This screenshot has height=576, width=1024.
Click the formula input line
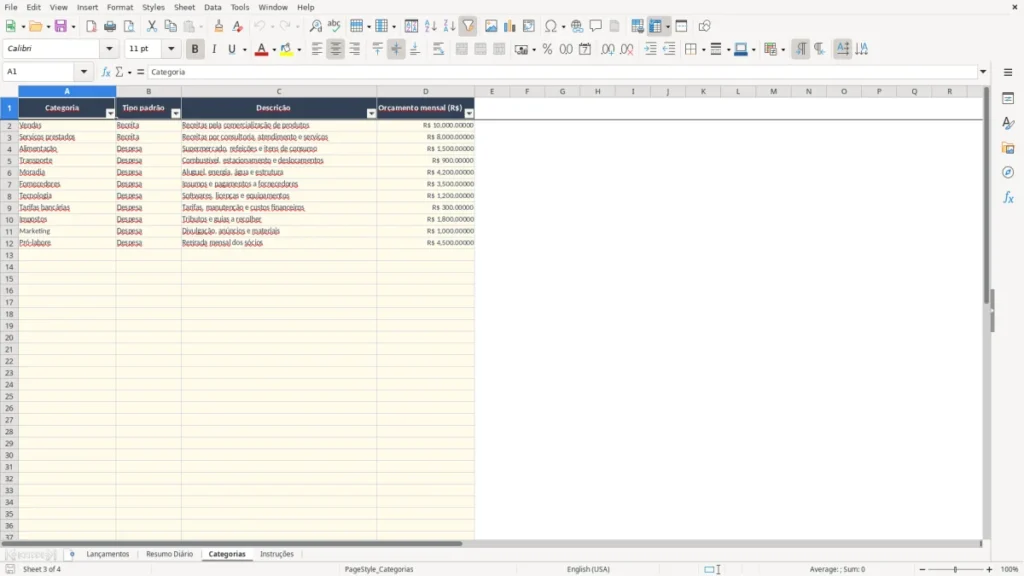[x=562, y=72]
